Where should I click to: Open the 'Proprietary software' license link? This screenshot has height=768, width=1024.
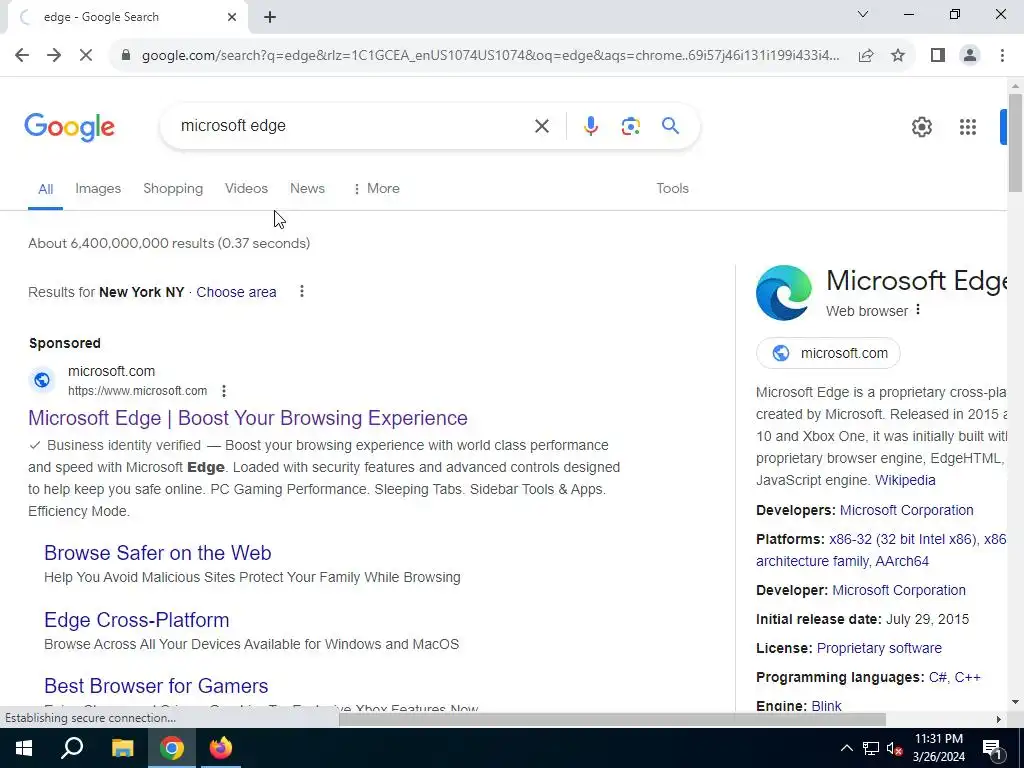[879, 648]
